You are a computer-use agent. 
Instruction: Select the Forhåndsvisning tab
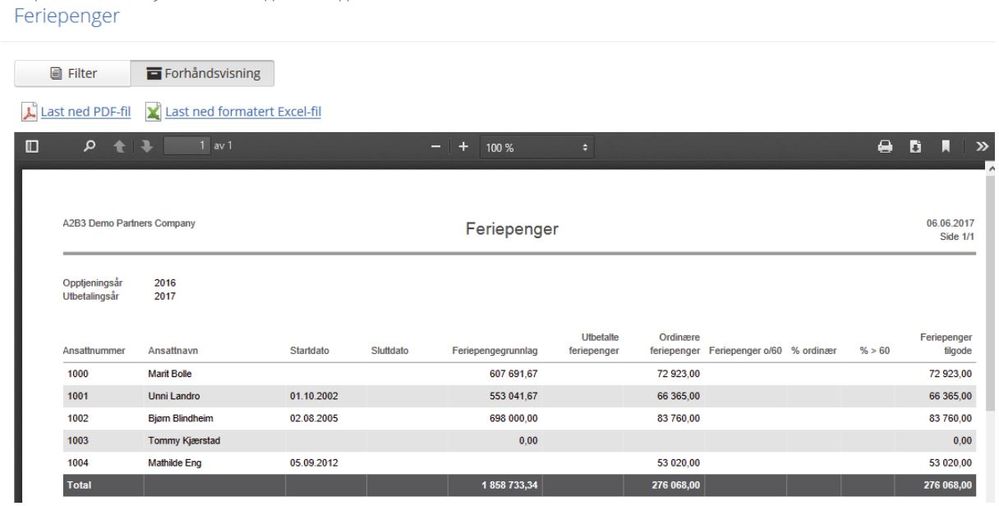(203, 73)
